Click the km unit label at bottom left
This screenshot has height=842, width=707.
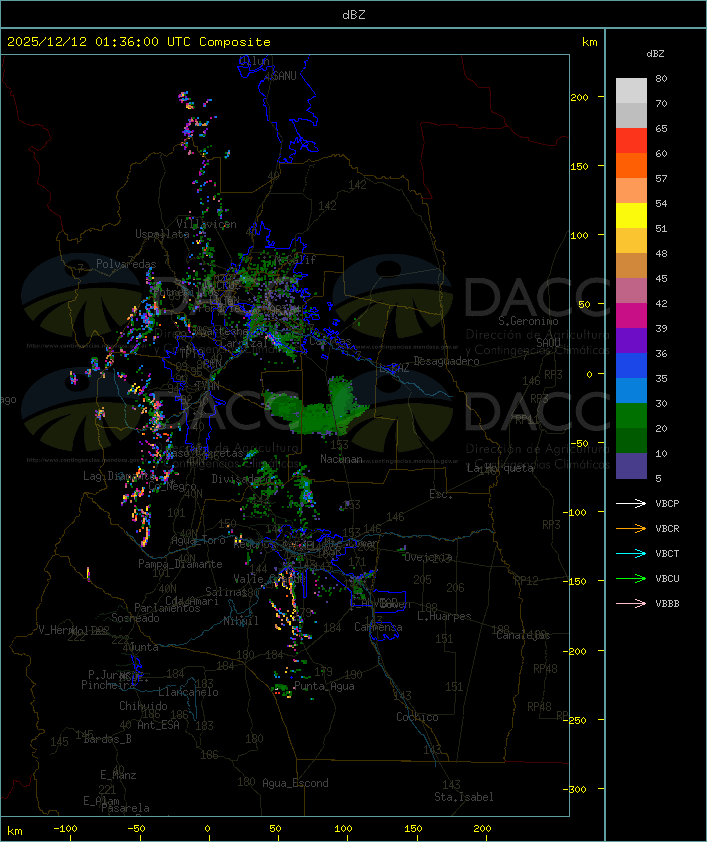click(x=15, y=831)
